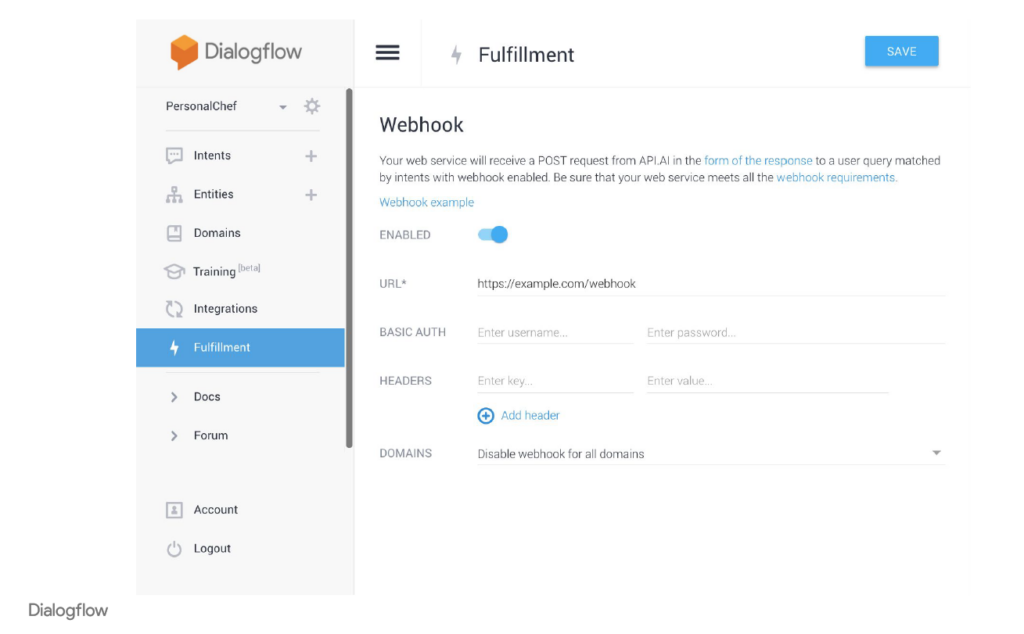The image size is (1024, 634).
Task: Focus the Enter username field
Action: click(x=555, y=332)
